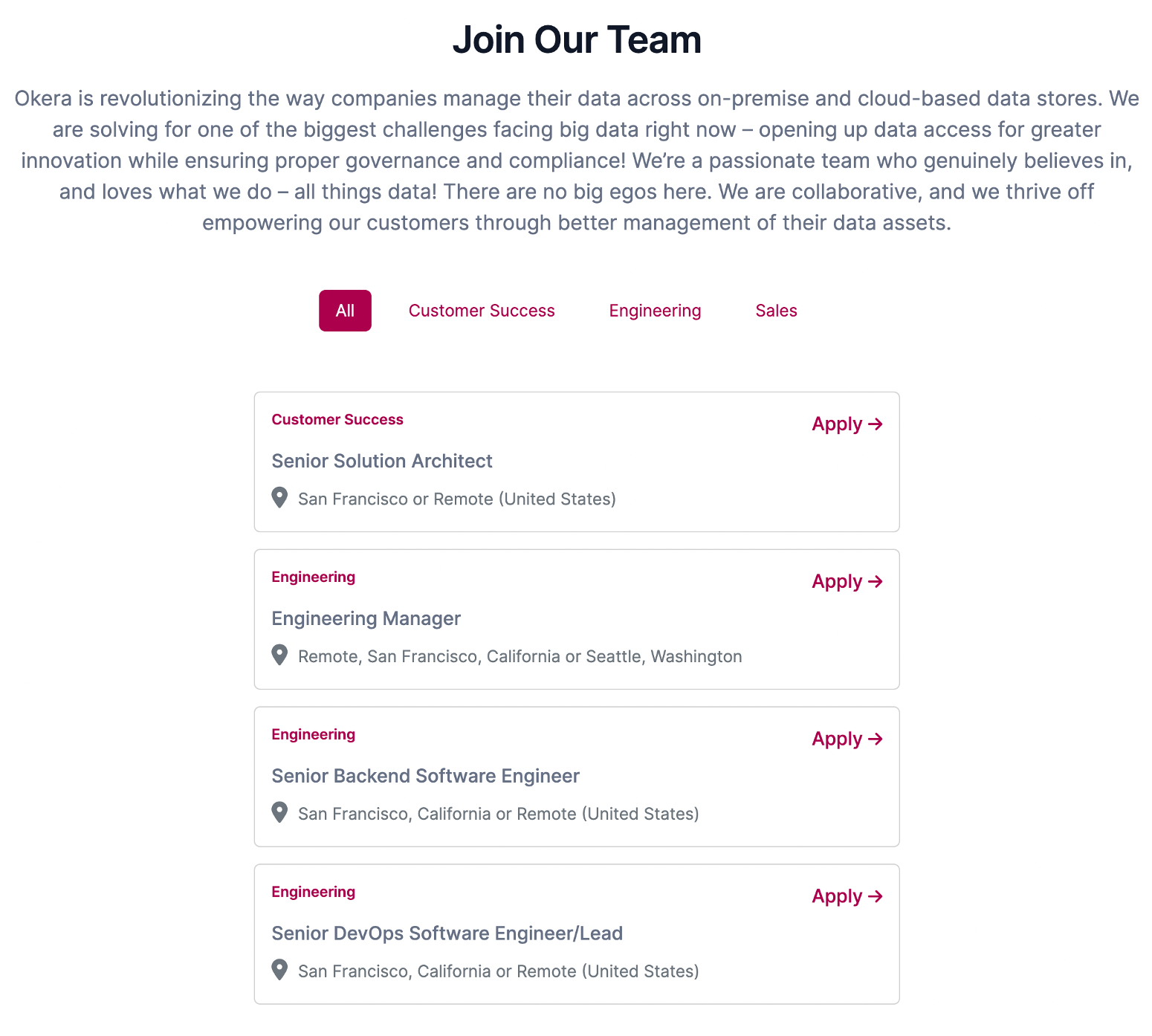Click location pin for Senior DevOps Software Engineer/Lead

279,971
